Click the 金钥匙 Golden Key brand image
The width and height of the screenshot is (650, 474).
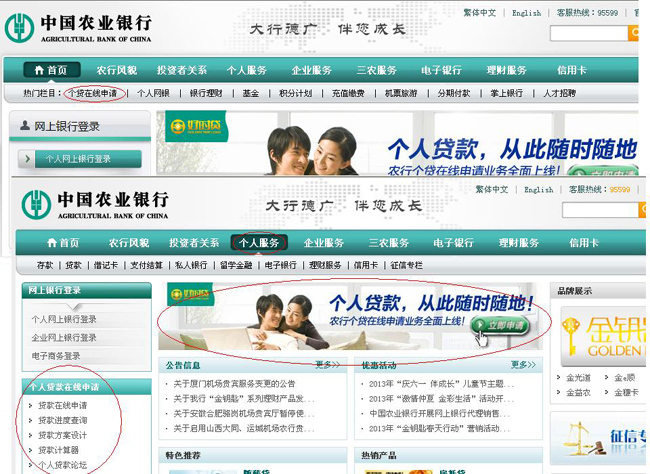(603, 336)
